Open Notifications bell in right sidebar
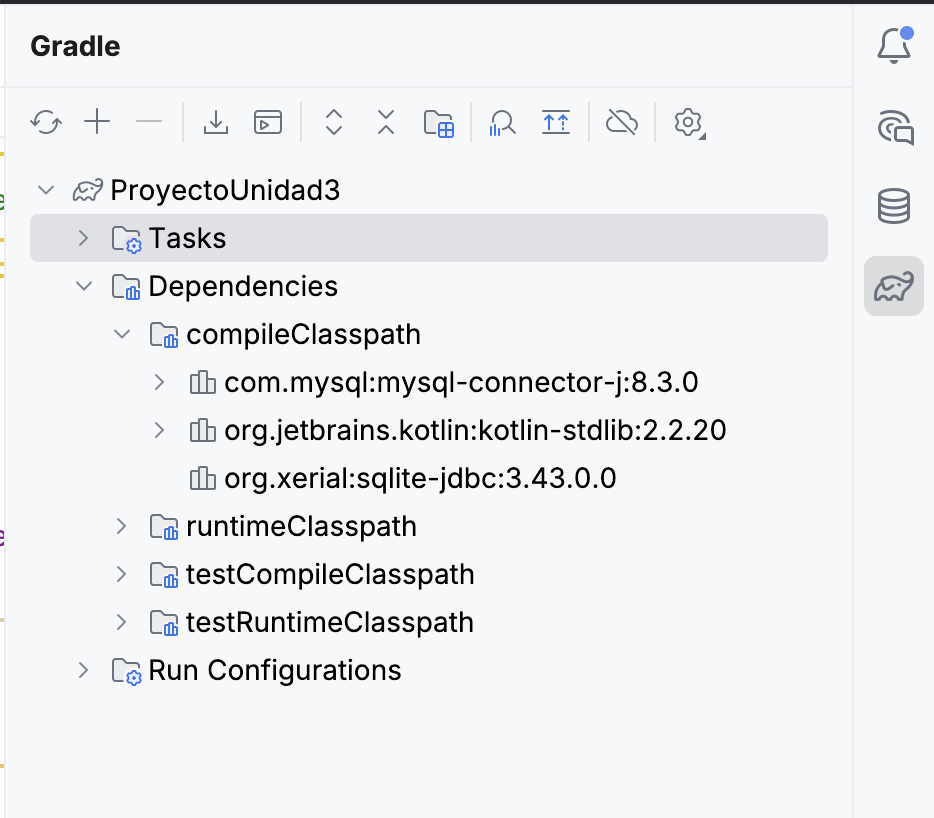The width and height of the screenshot is (934, 818). point(895,45)
